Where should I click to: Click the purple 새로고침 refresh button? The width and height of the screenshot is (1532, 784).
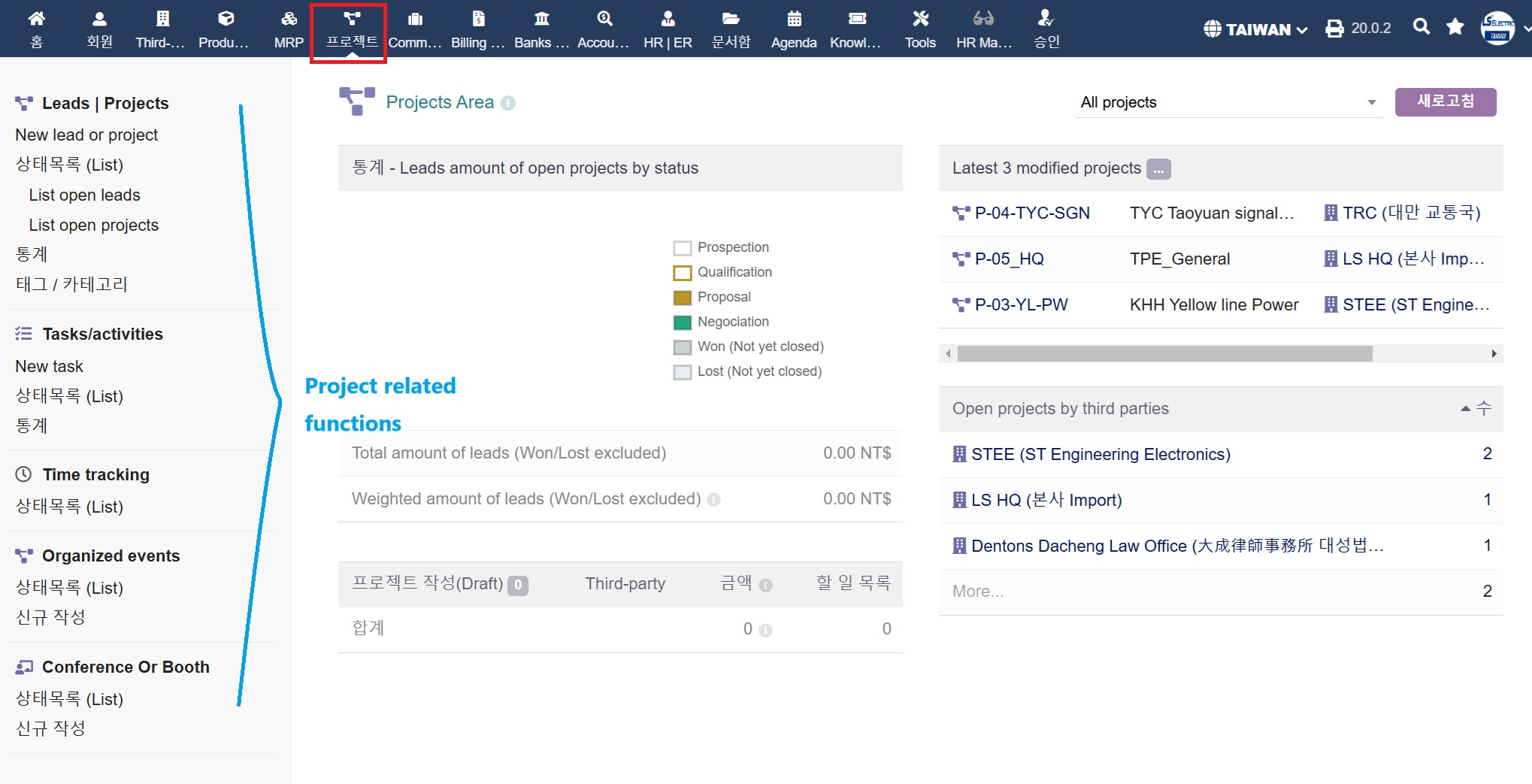(x=1445, y=101)
